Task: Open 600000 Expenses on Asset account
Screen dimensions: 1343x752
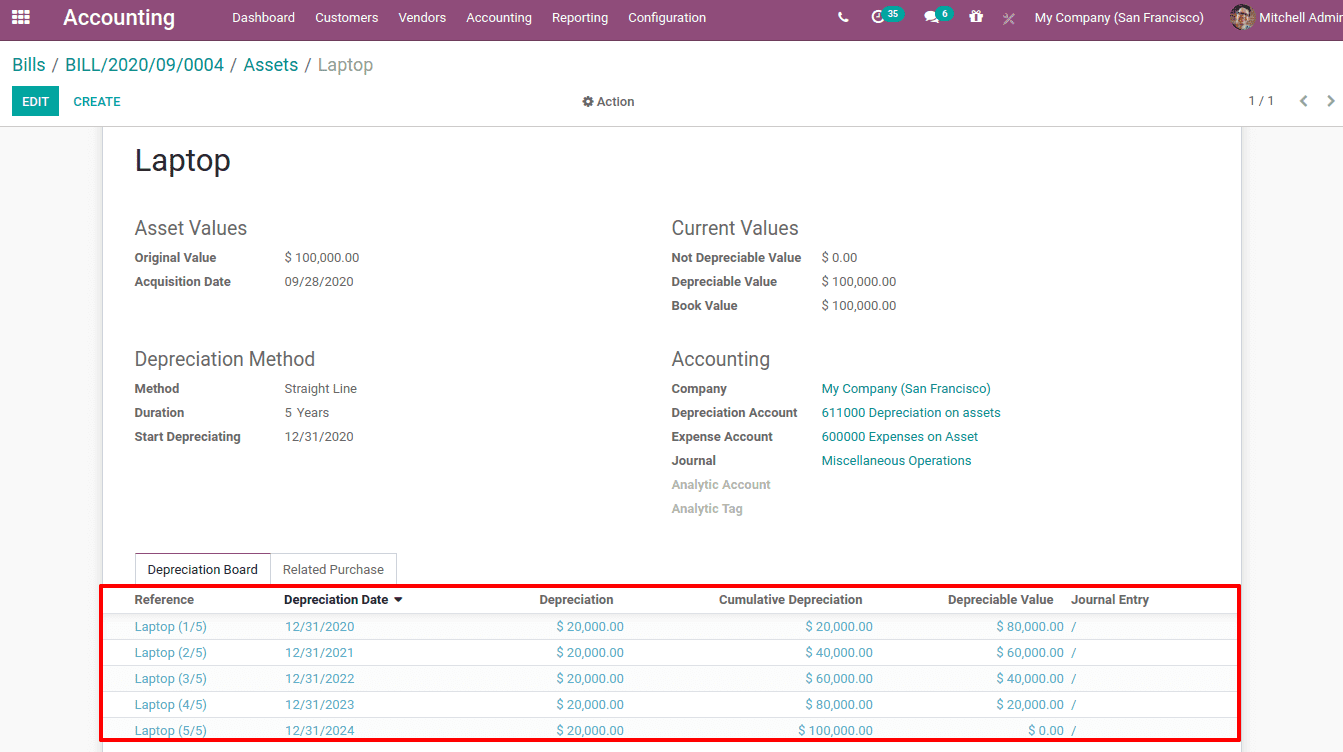Action: [900, 437]
